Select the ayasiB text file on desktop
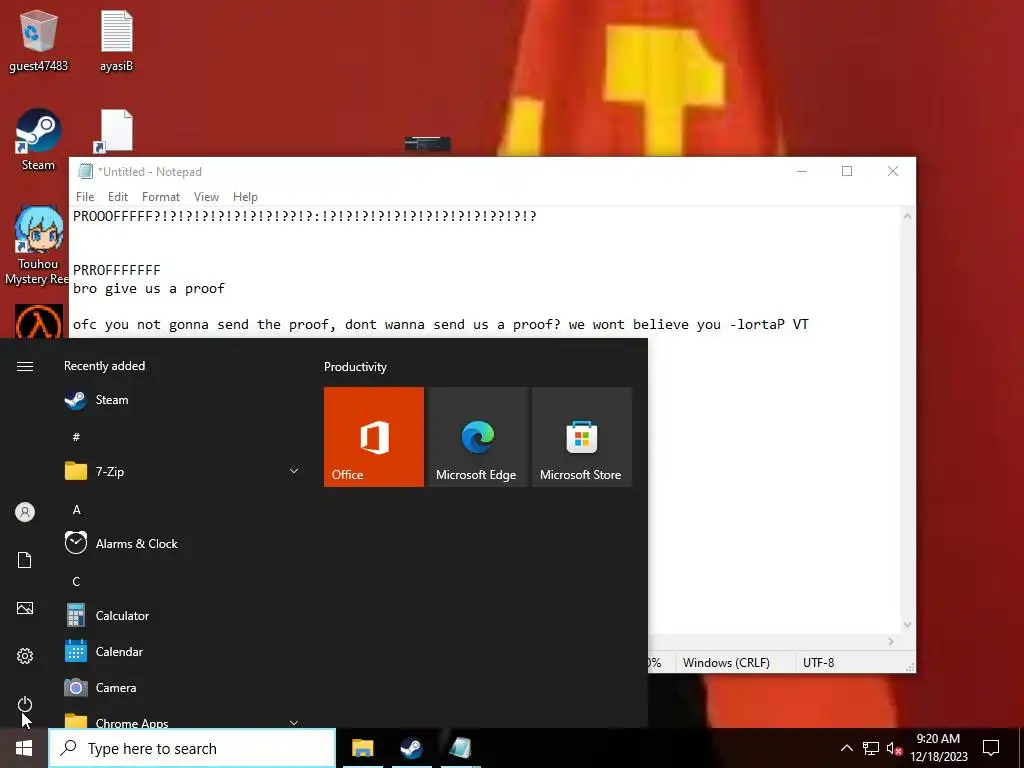 (x=116, y=40)
